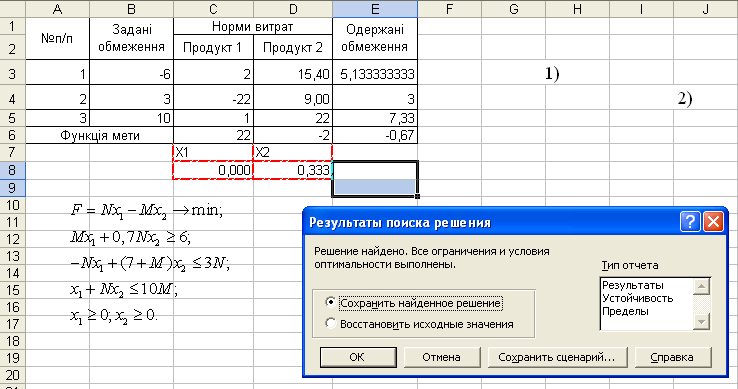Click the selected empty cell E8
The height and width of the screenshot is (389, 738).
point(375,170)
